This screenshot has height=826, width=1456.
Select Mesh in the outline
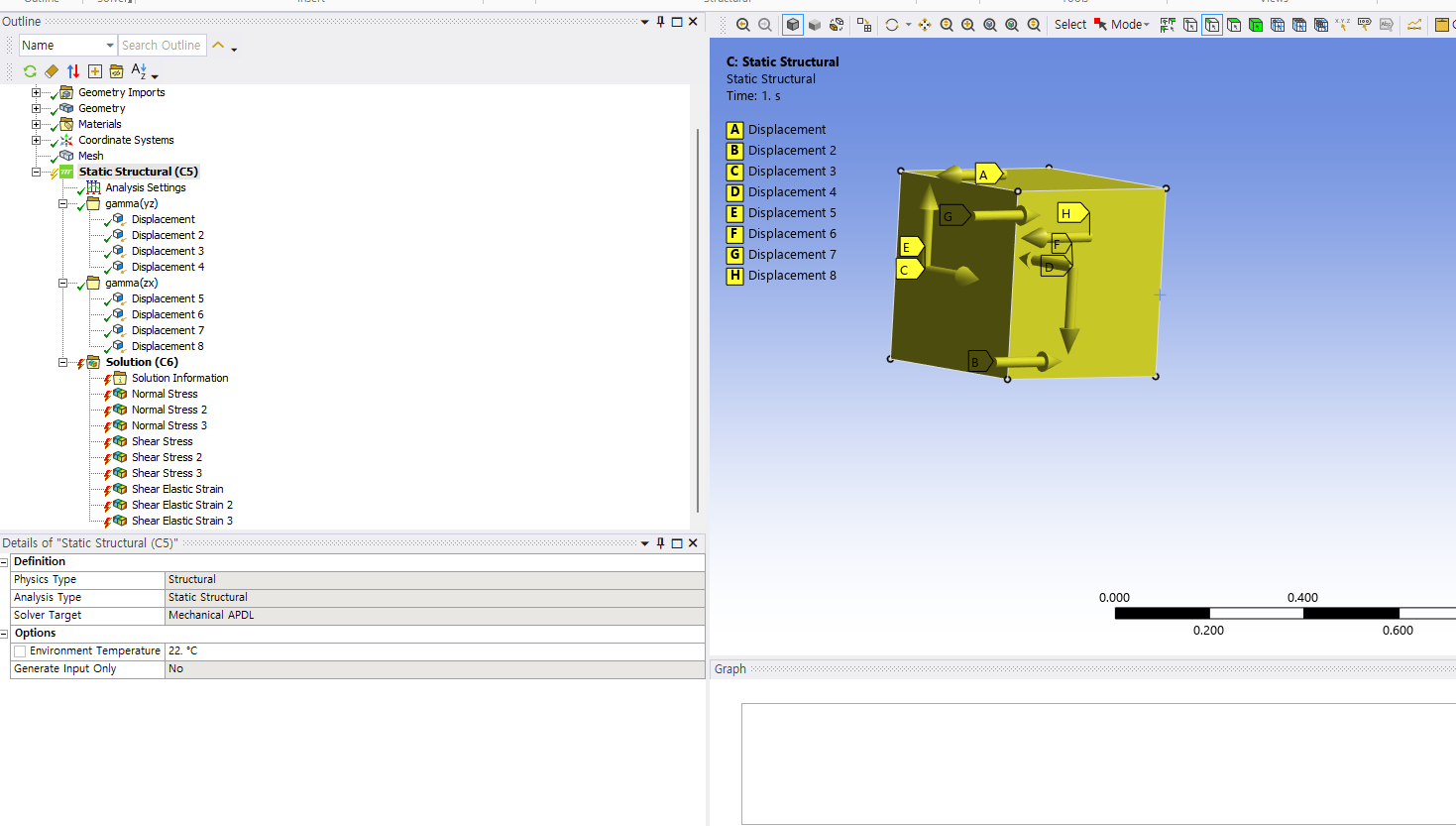pos(91,156)
